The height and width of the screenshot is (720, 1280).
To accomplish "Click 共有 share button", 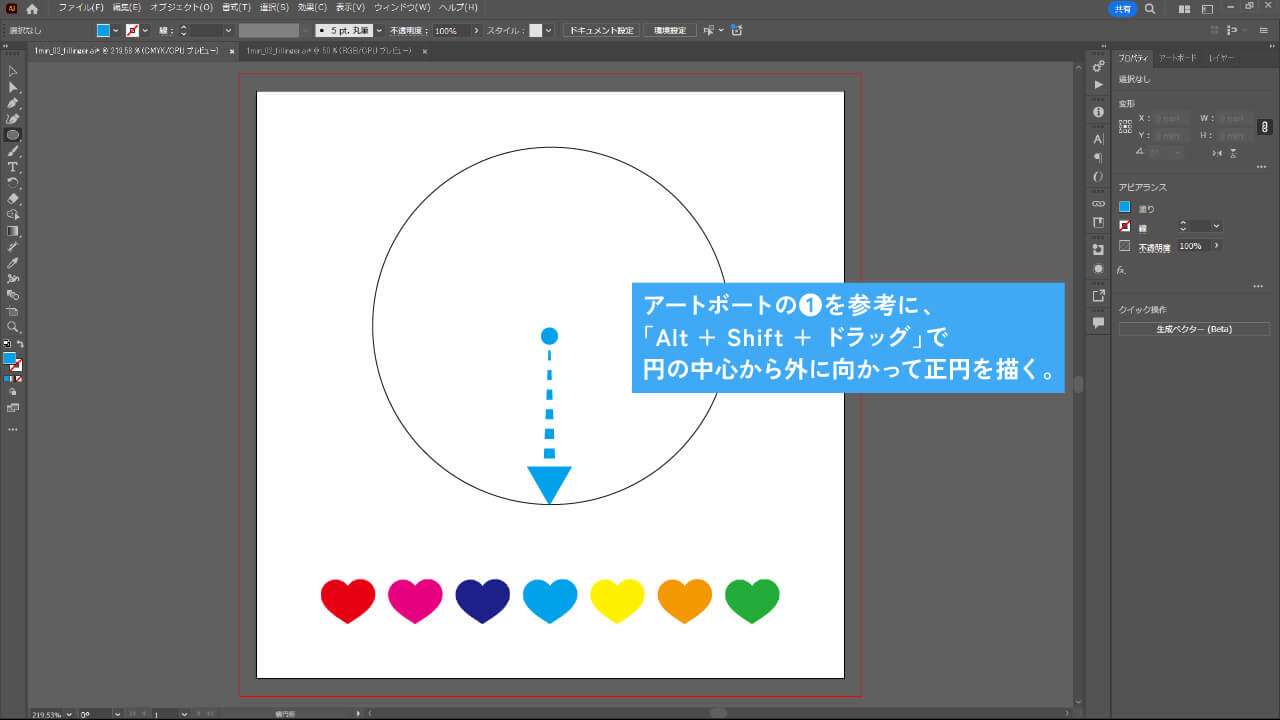I will [x=1123, y=8].
